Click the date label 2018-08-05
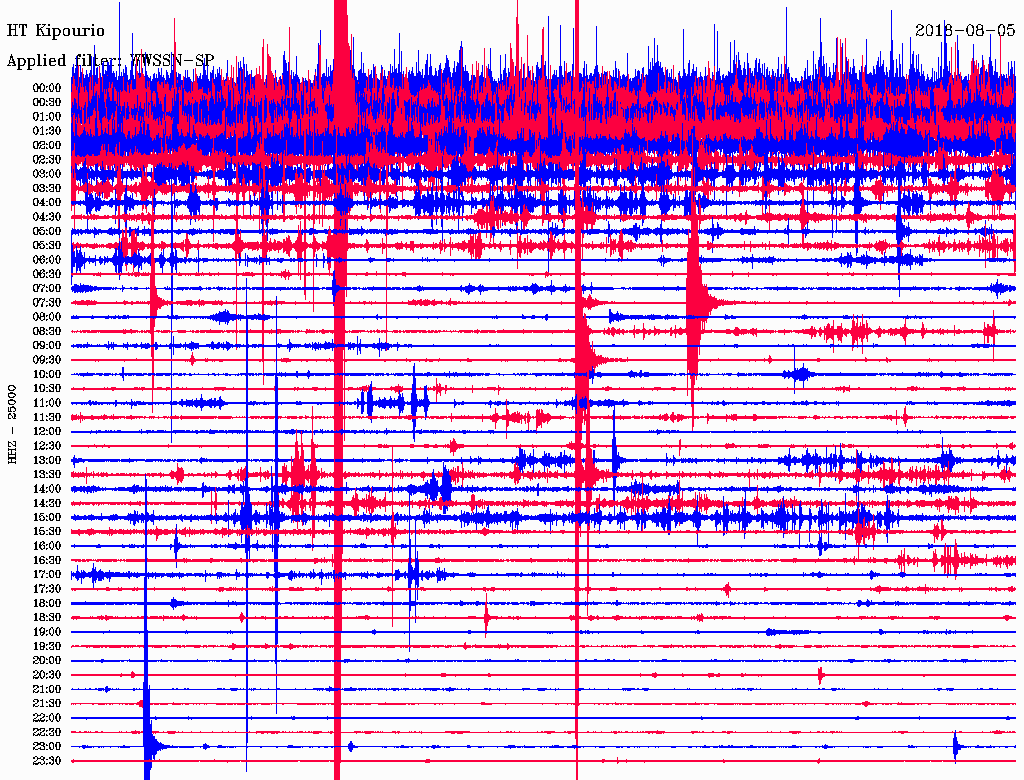This screenshot has height=780, width=1024. tap(965, 30)
